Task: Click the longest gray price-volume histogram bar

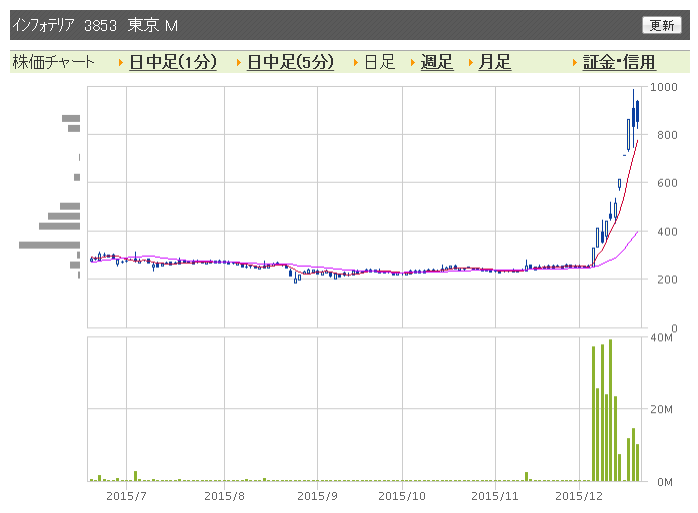Action: (x=49, y=245)
